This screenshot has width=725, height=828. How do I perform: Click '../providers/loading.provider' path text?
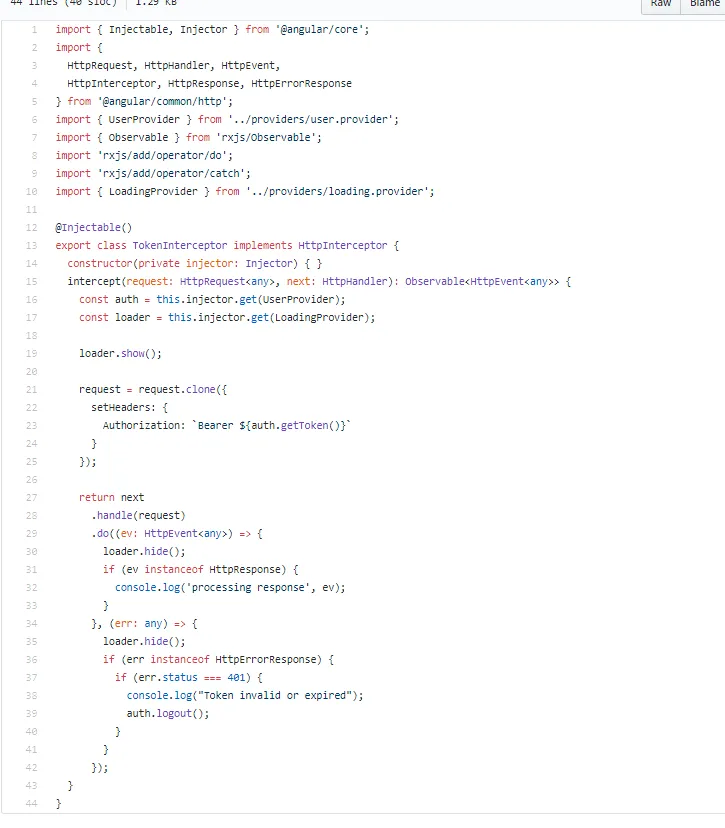click(x=337, y=191)
